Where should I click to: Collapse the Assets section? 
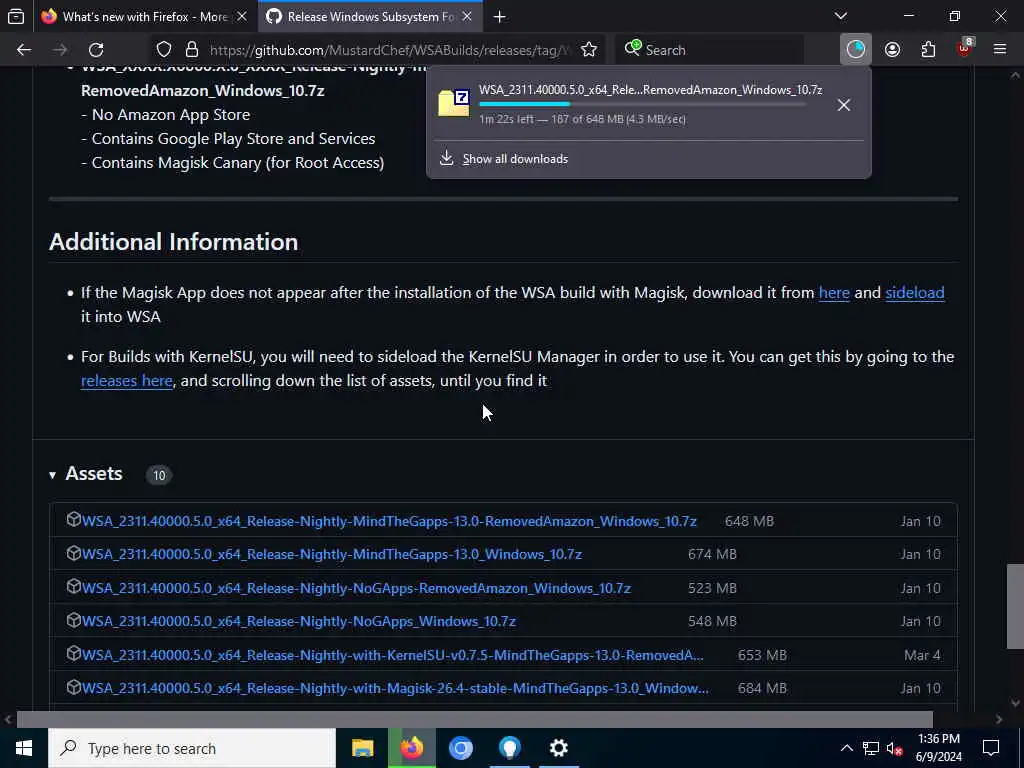[x=53, y=475]
